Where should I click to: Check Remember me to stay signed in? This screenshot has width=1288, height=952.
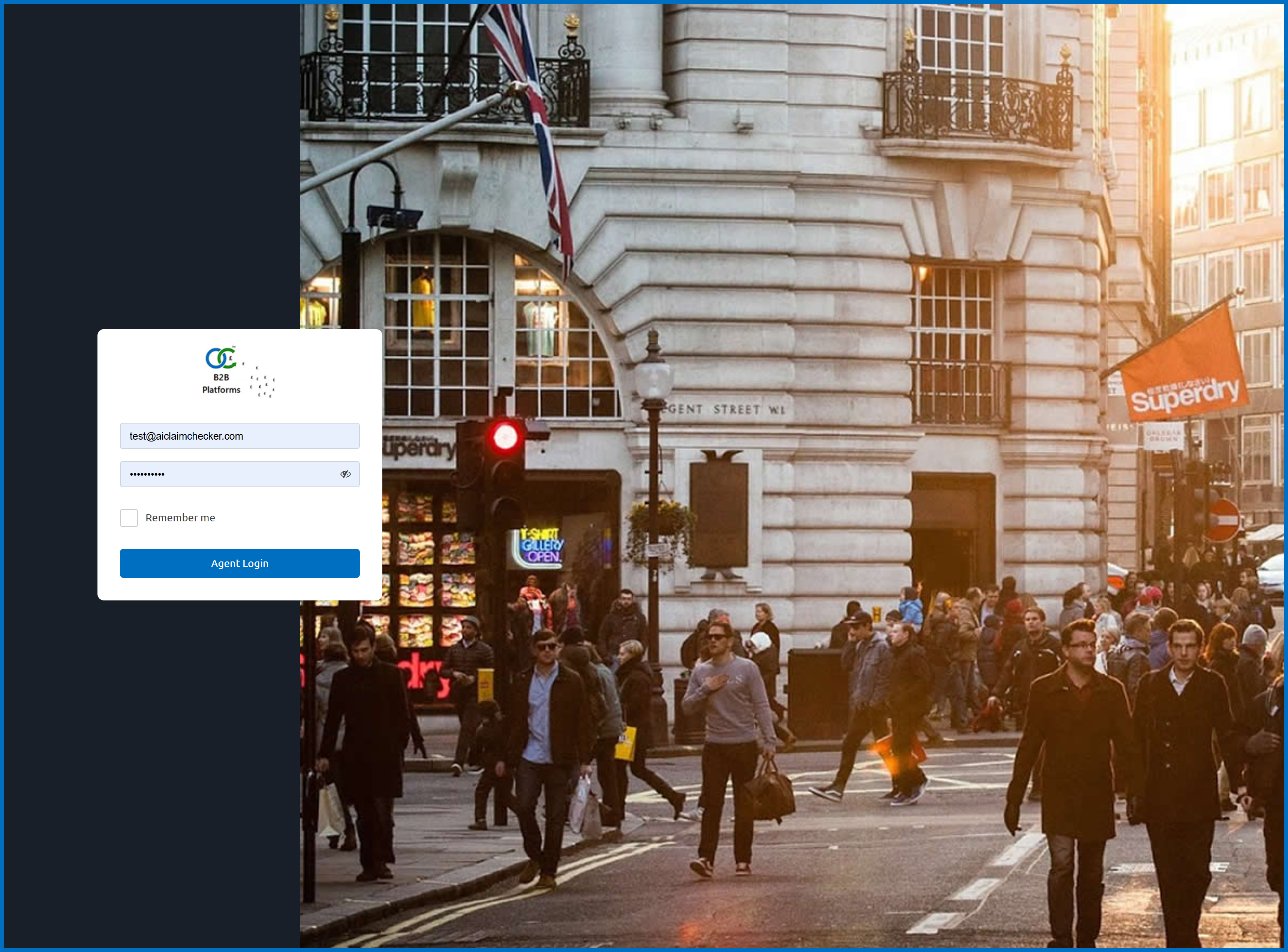click(x=129, y=518)
